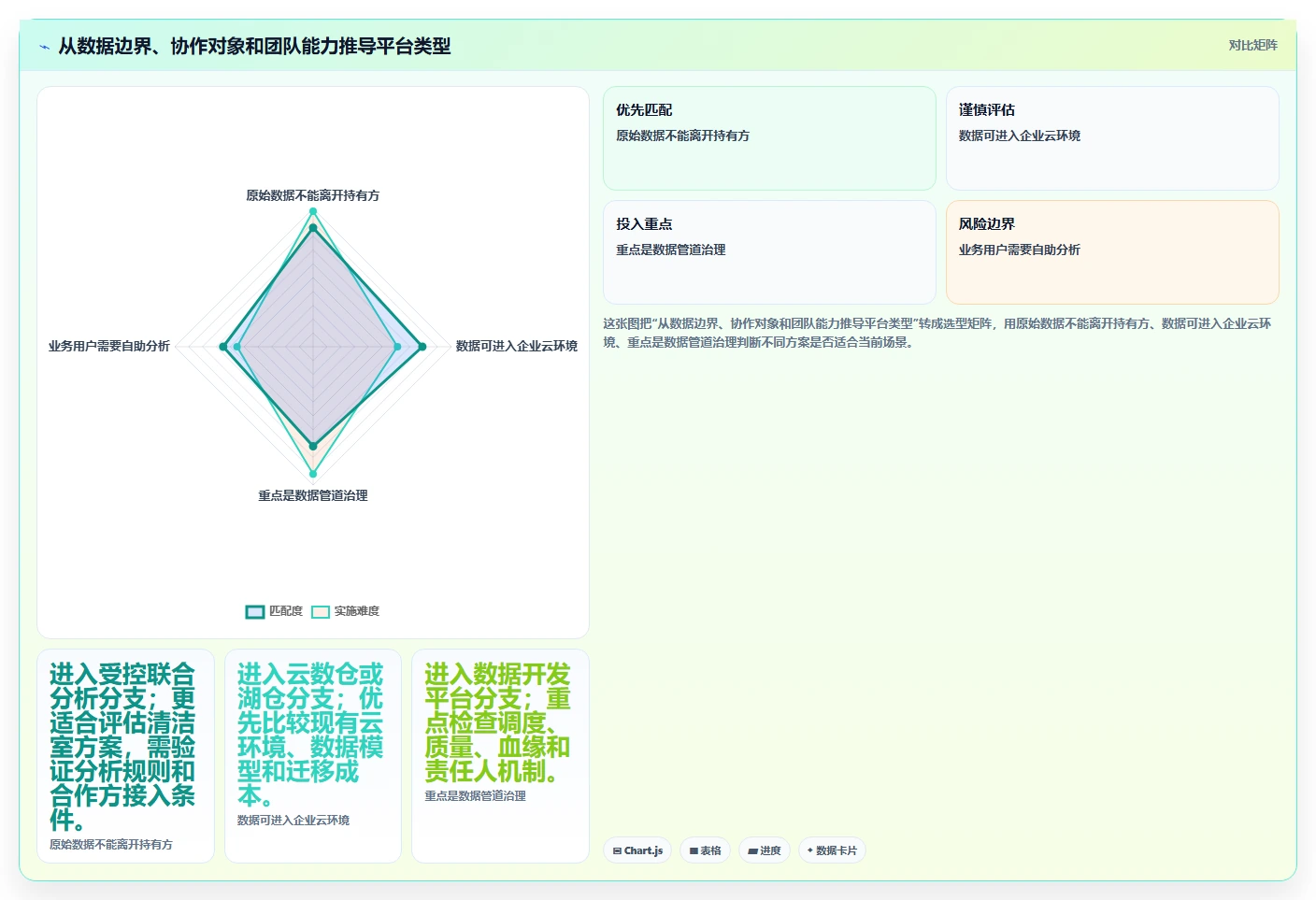1316x900 pixels.
Task: Select the 进入云数仓或湖仓分支 card
Action: pos(313,756)
